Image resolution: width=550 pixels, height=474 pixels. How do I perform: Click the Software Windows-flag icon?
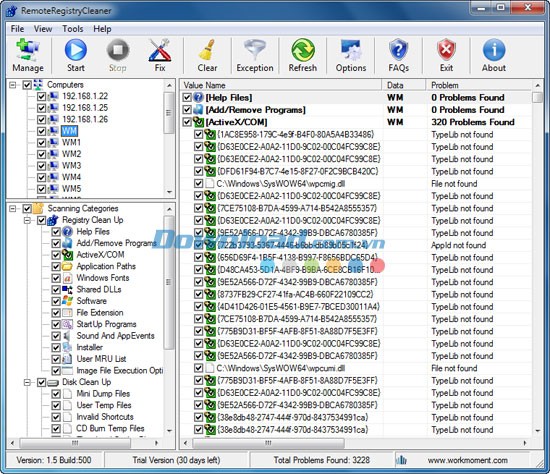point(67,301)
